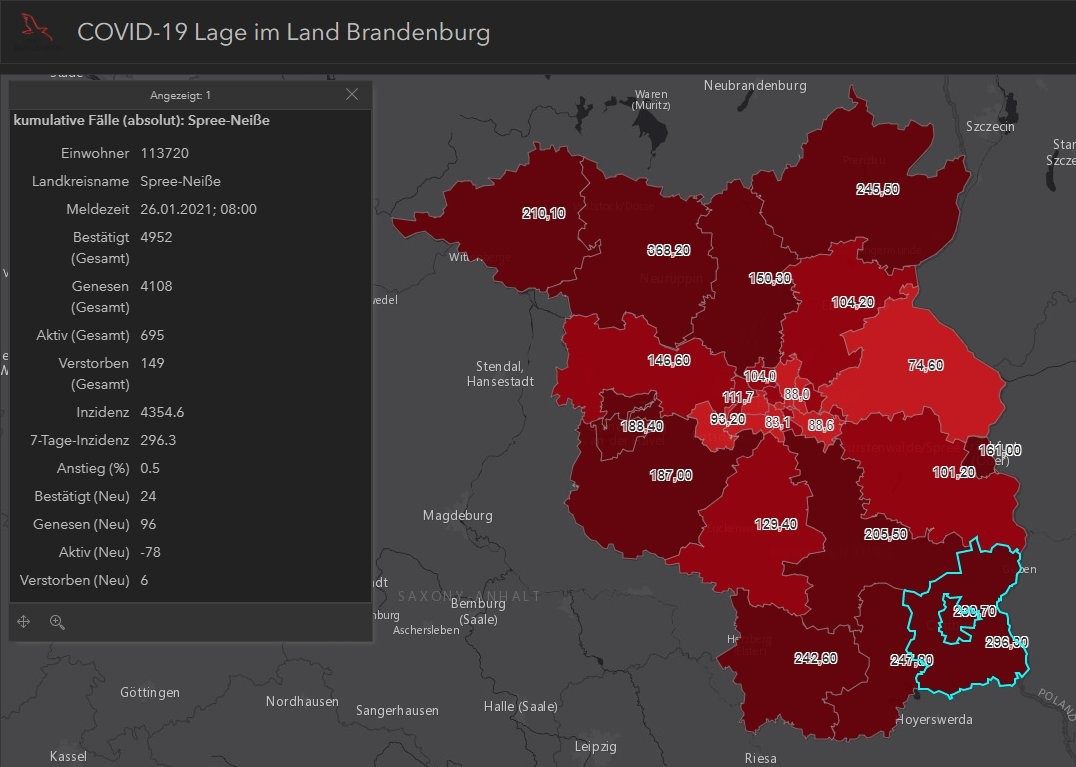Image resolution: width=1076 pixels, height=767 pixels.
Task: Click the northeastern district showing 245,50
Action: 877,189
